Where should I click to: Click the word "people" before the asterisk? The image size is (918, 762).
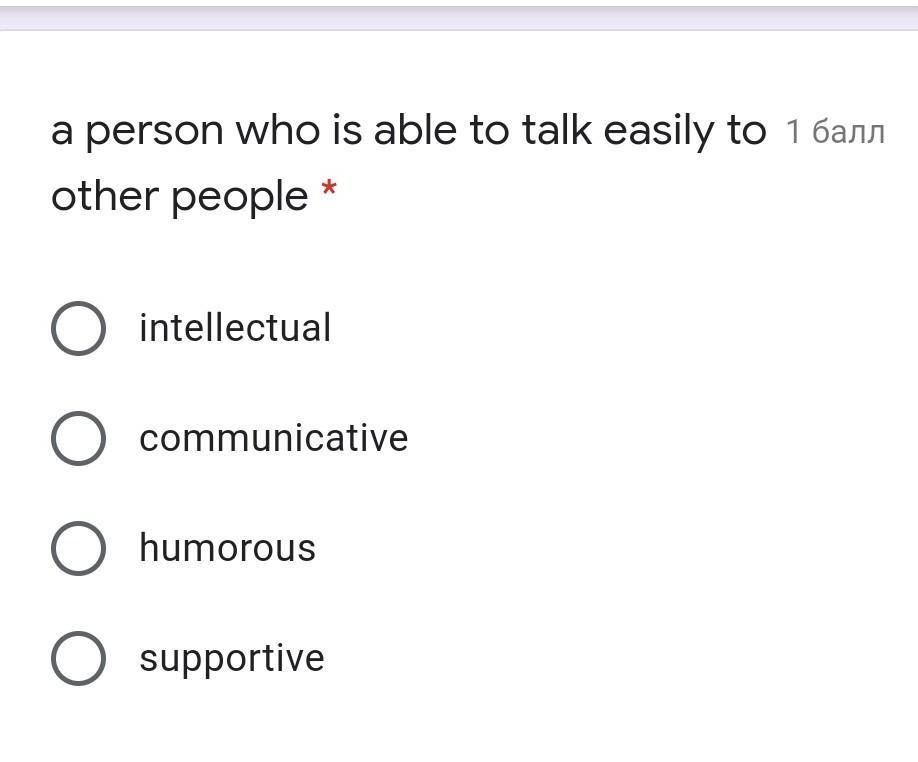pos(238,198)
